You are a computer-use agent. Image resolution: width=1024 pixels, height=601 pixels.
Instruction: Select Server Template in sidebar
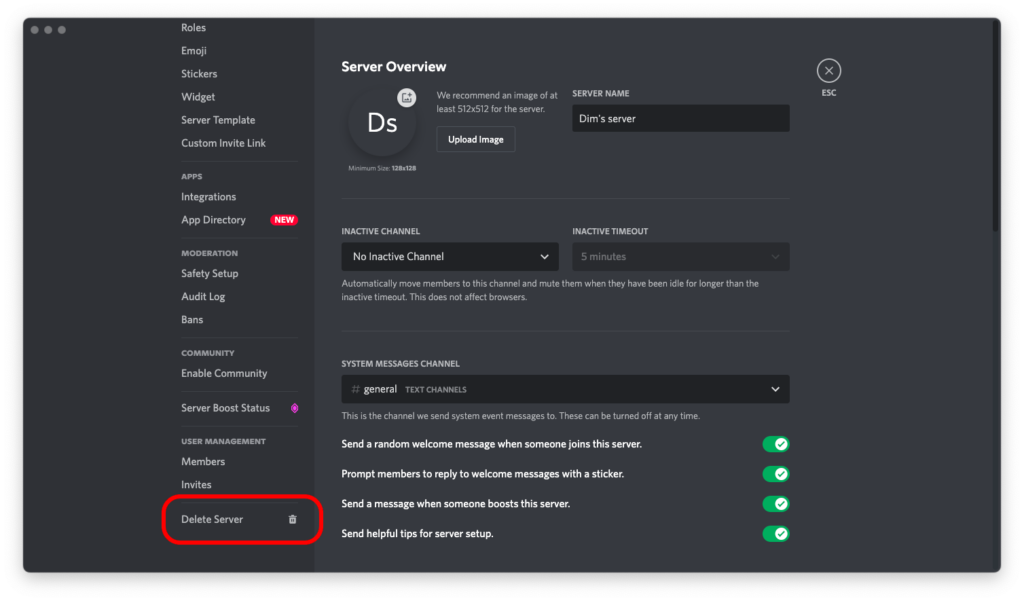point(218,120)
